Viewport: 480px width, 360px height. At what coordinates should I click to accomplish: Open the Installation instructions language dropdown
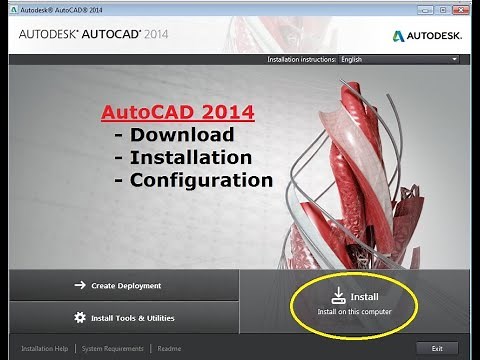pos(399,60)
